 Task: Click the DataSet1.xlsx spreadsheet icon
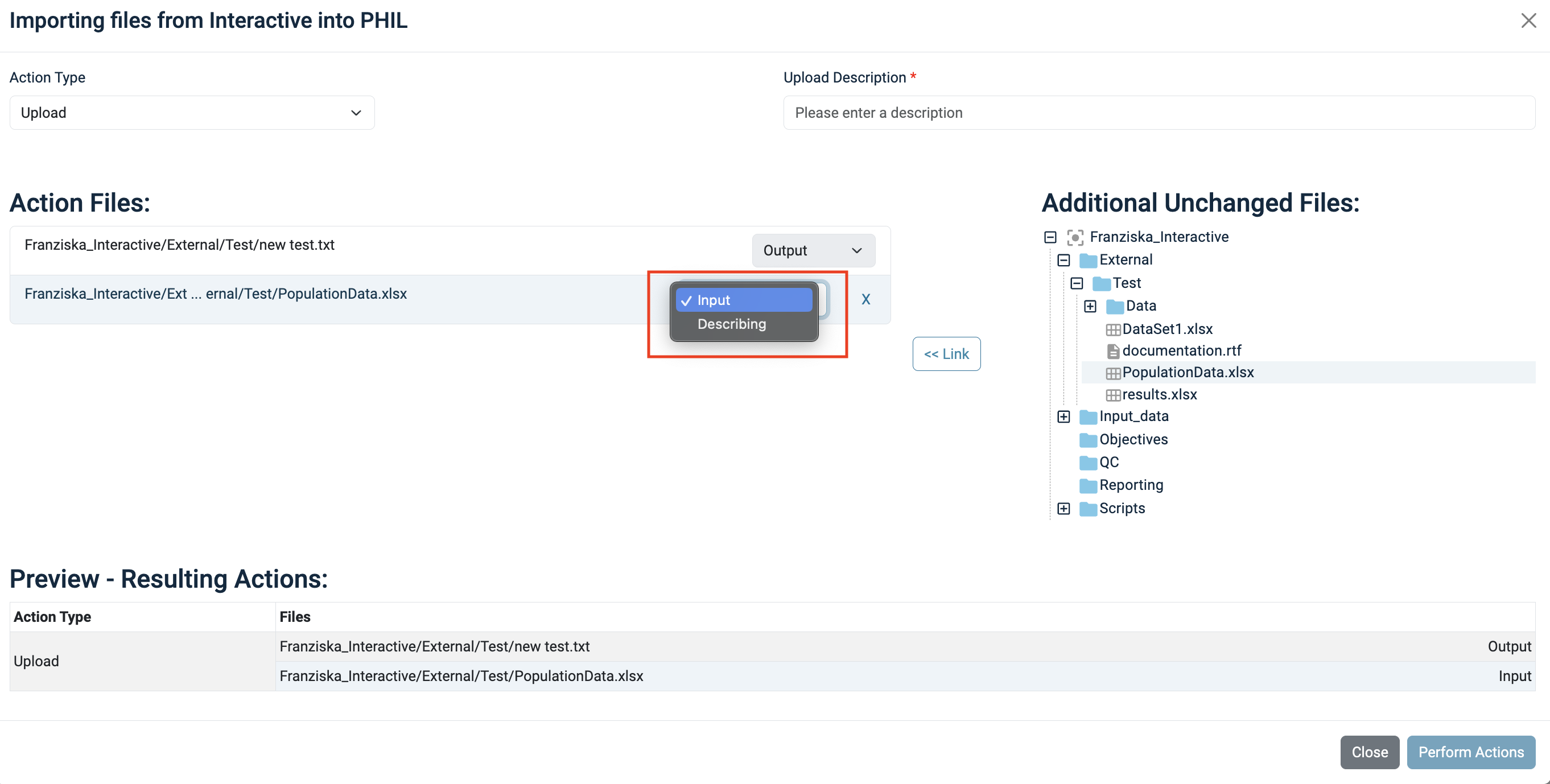point(1112,329)
